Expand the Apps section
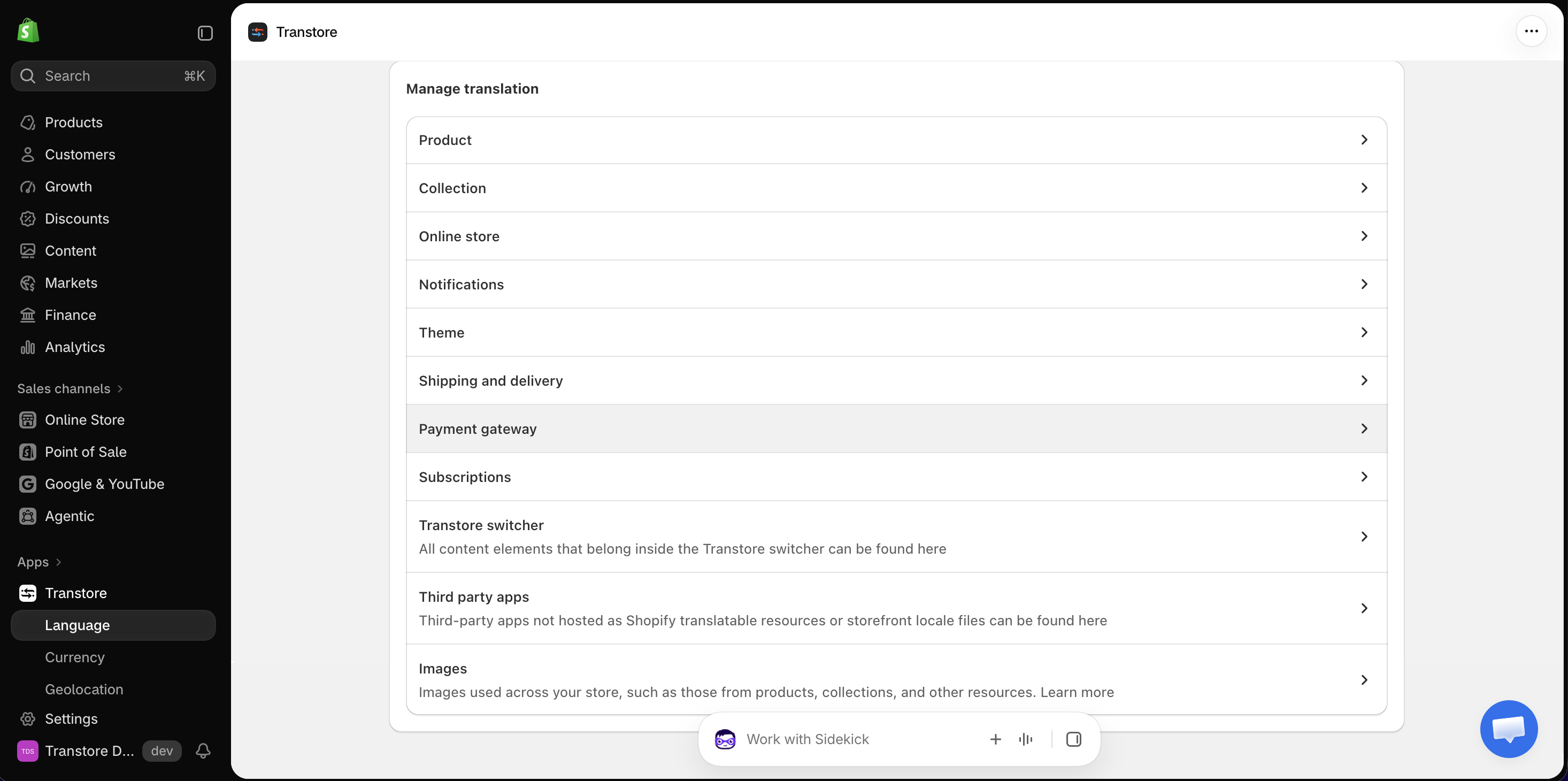The image size is (1568, 781). (40, 562)
